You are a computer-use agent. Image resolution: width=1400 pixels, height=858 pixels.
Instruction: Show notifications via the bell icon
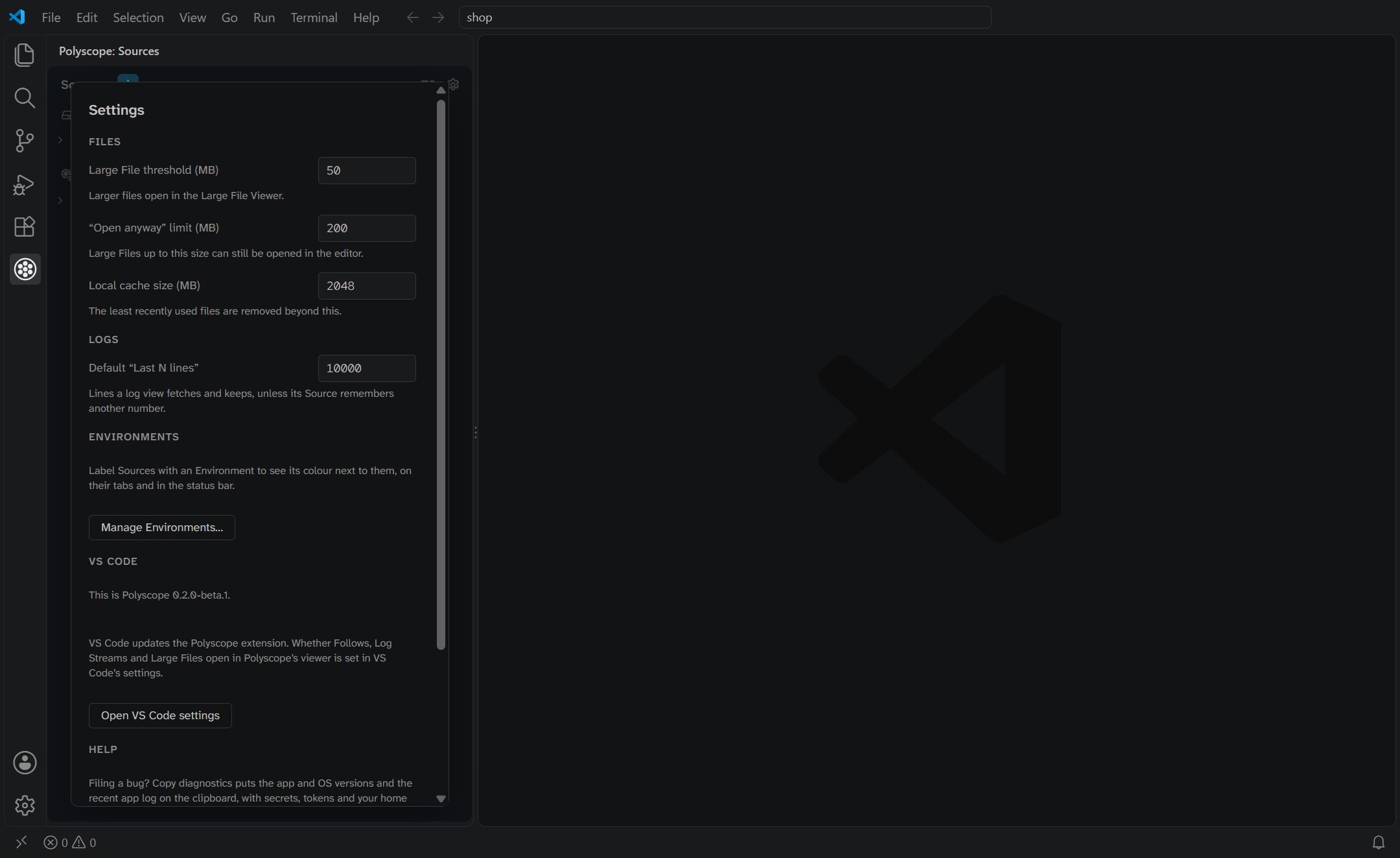(x=1379, y=842)
